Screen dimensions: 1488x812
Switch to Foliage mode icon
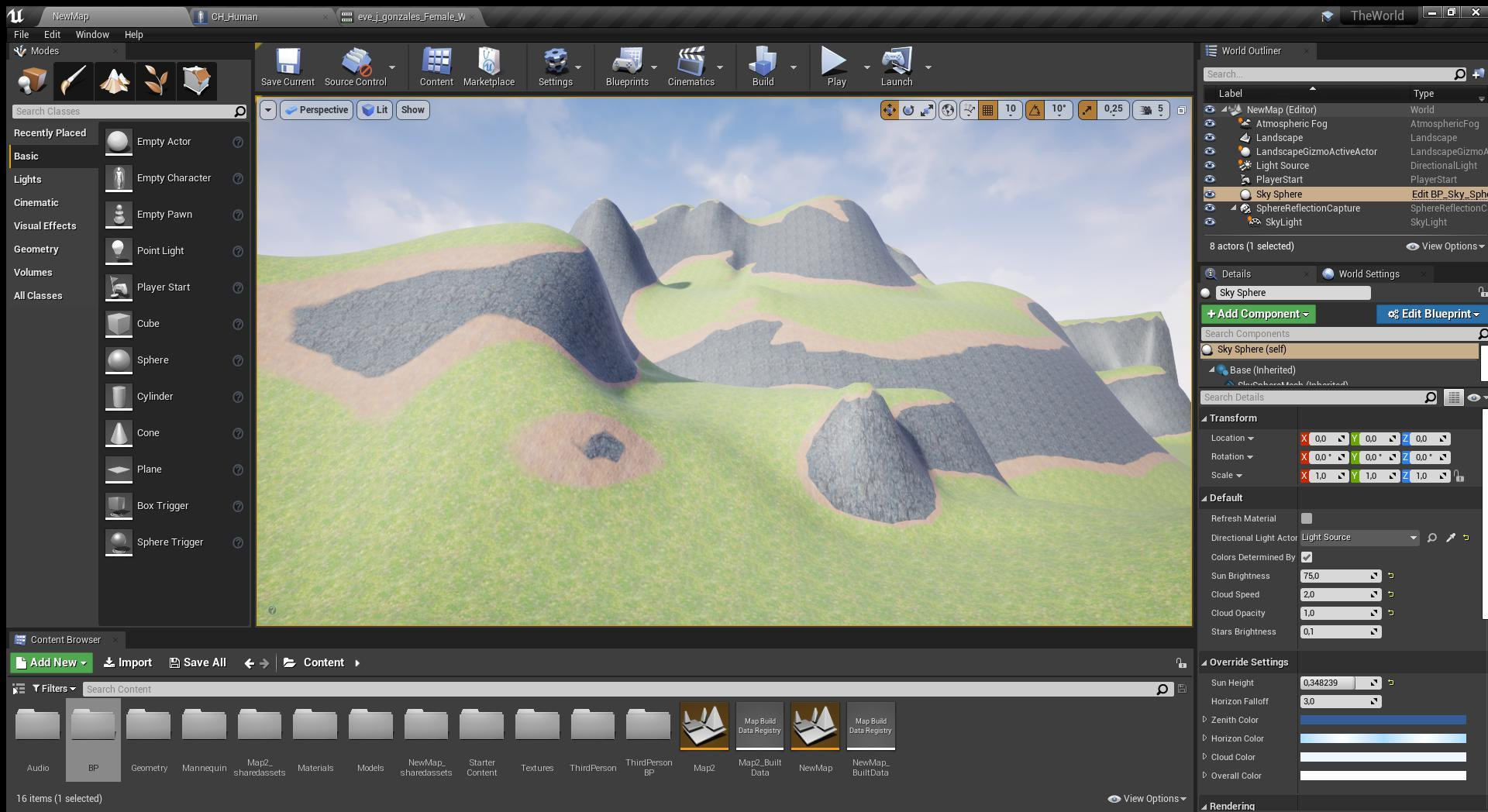(156, 81)
